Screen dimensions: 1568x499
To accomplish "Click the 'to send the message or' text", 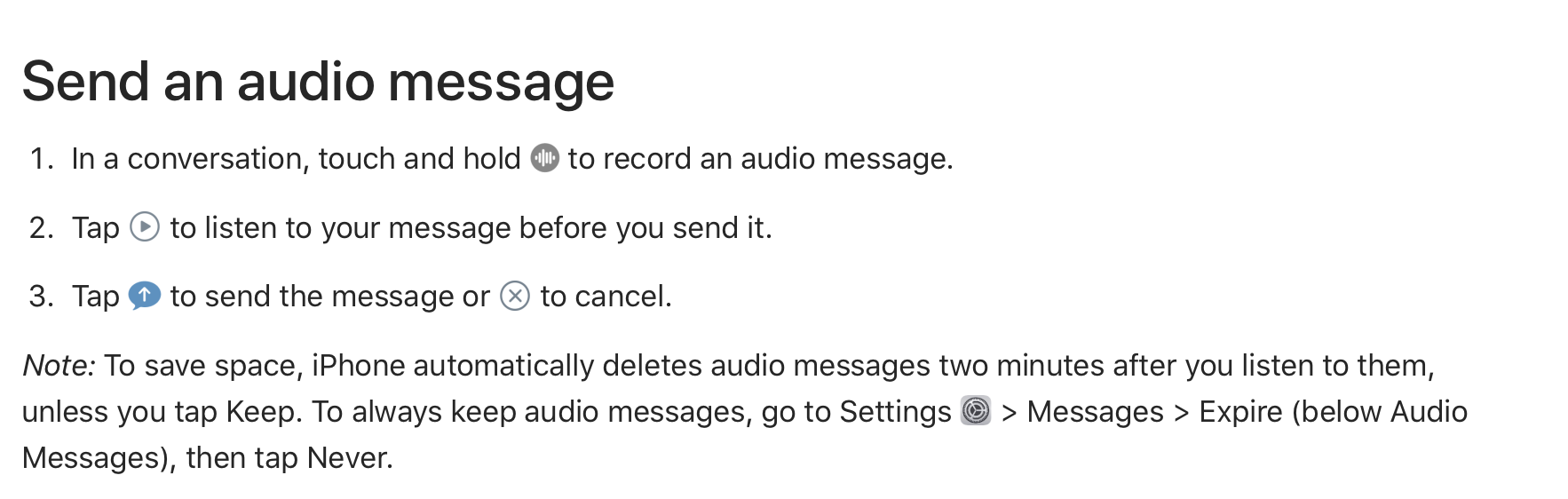I will point(329,297).
